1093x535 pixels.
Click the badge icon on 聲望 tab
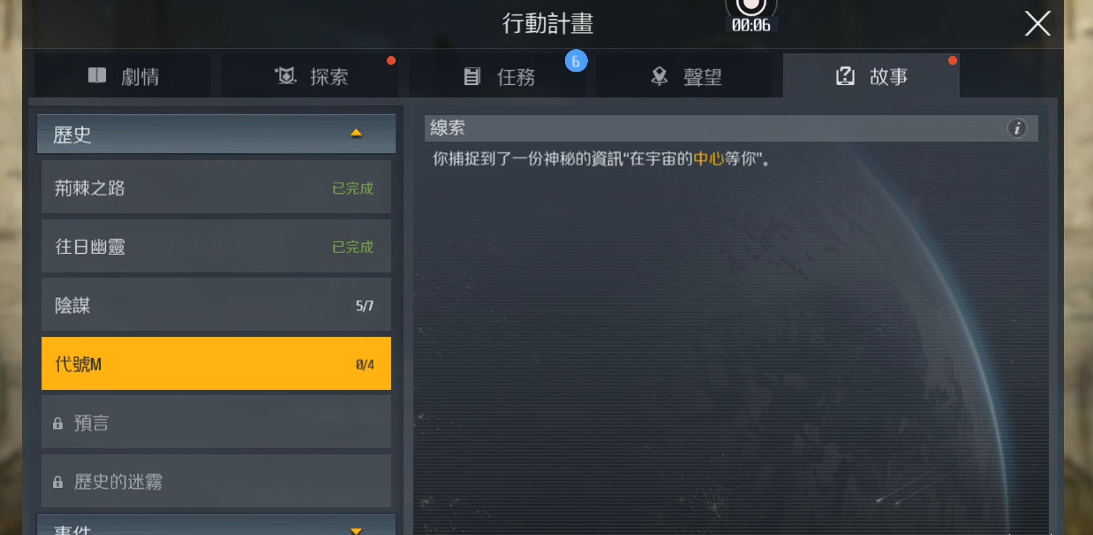pyautogui.click(x=659, y=77)
